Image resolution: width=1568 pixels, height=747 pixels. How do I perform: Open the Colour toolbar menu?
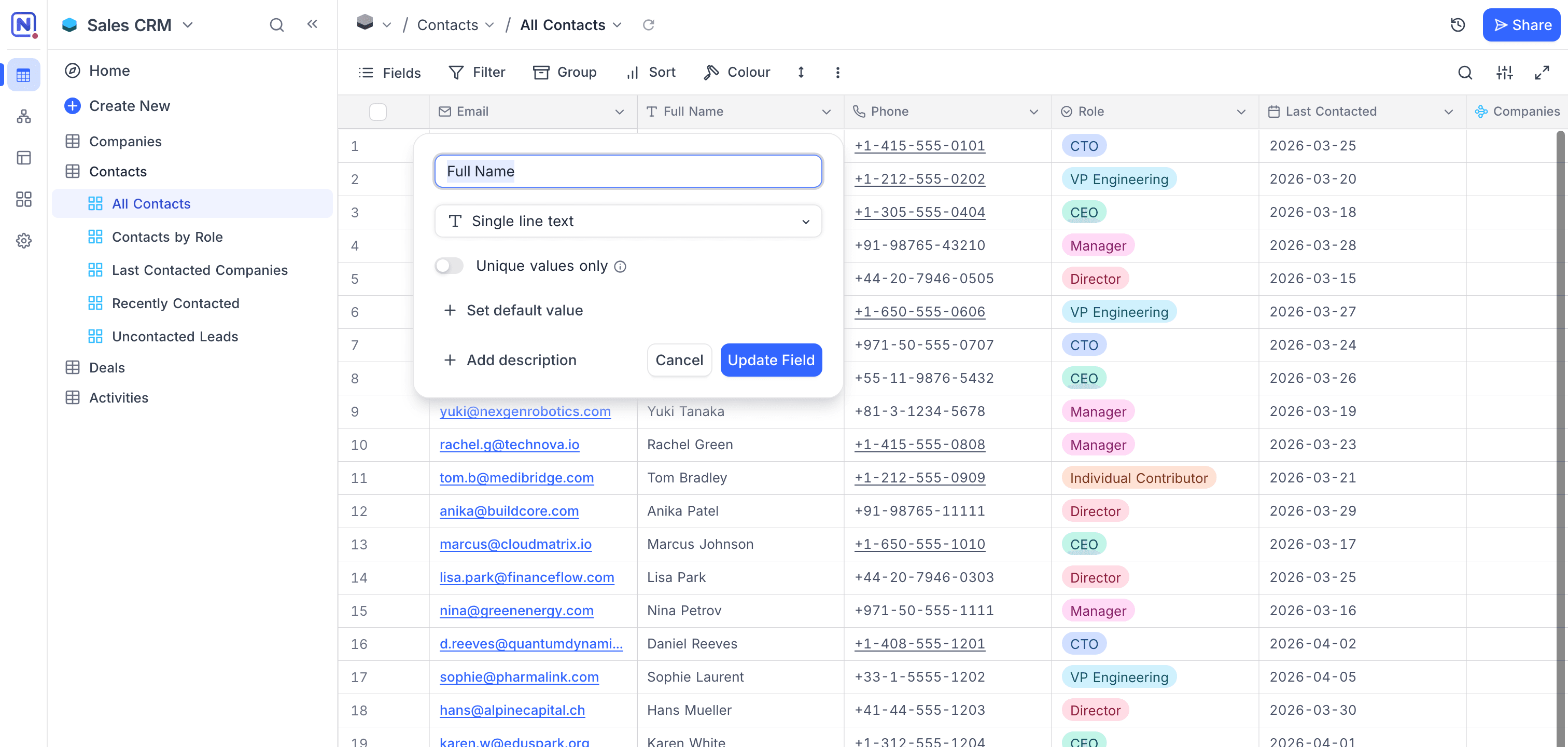click(736, 73)
